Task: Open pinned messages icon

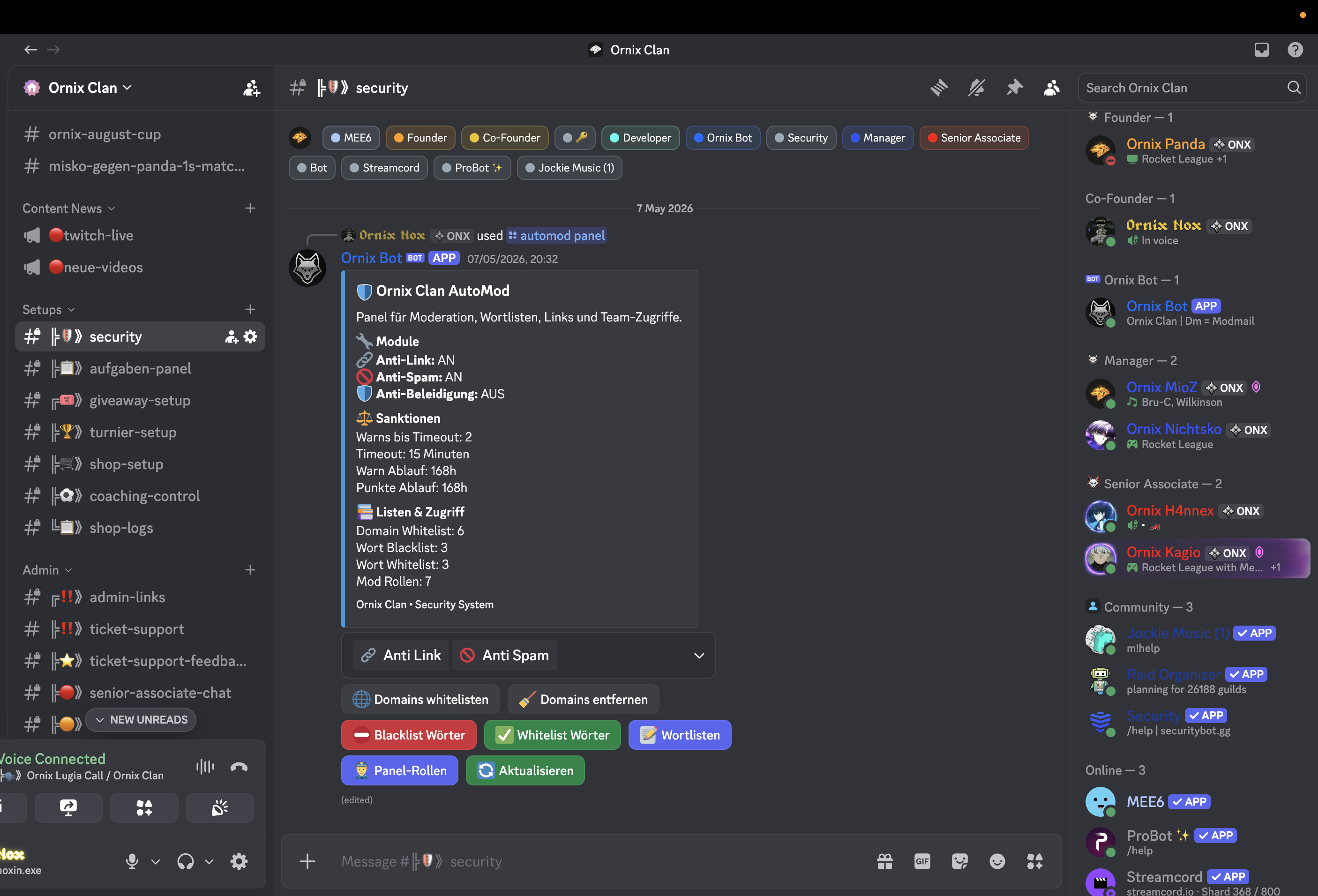Action: click(1015, 88)
